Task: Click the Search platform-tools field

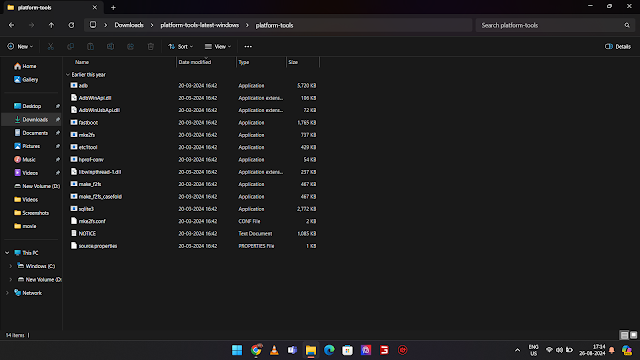Action: (555, 25)
